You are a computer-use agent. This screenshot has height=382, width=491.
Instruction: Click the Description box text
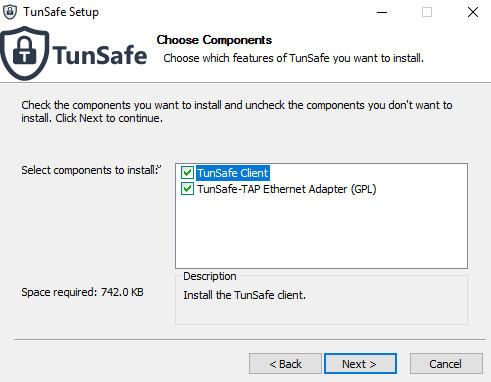[x=244, y=295]
